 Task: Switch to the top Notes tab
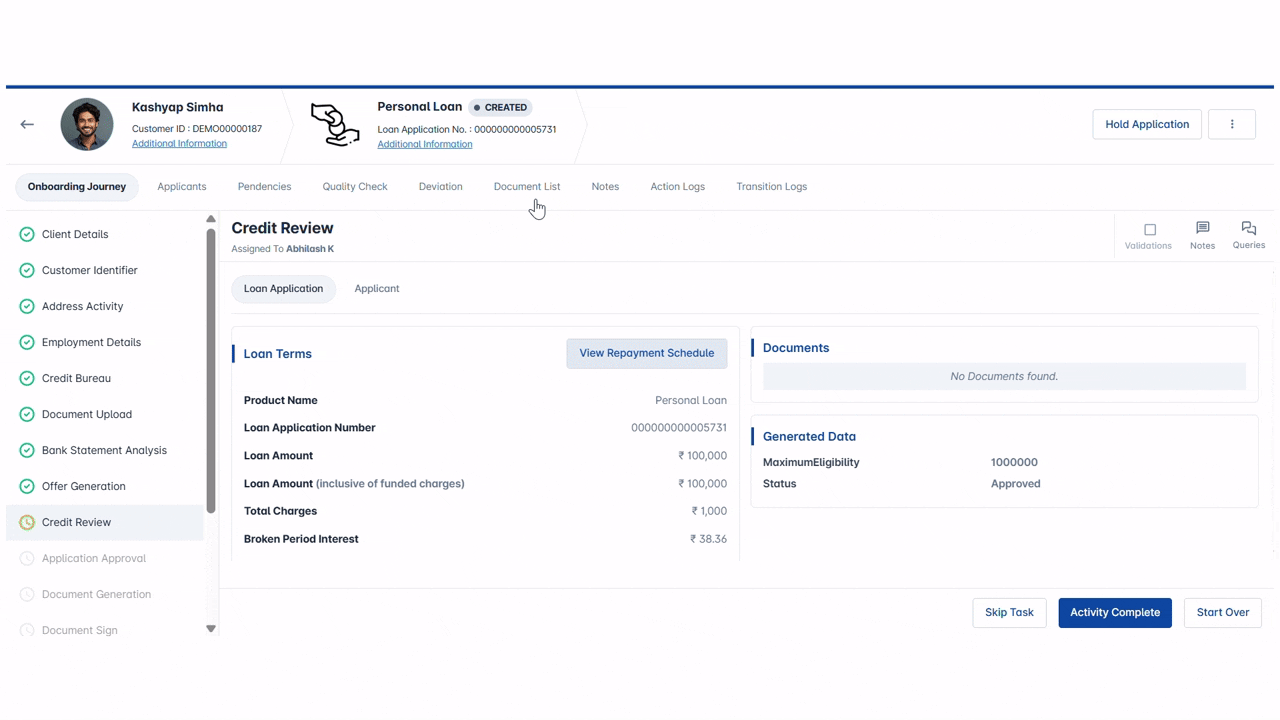pos(605,186)
